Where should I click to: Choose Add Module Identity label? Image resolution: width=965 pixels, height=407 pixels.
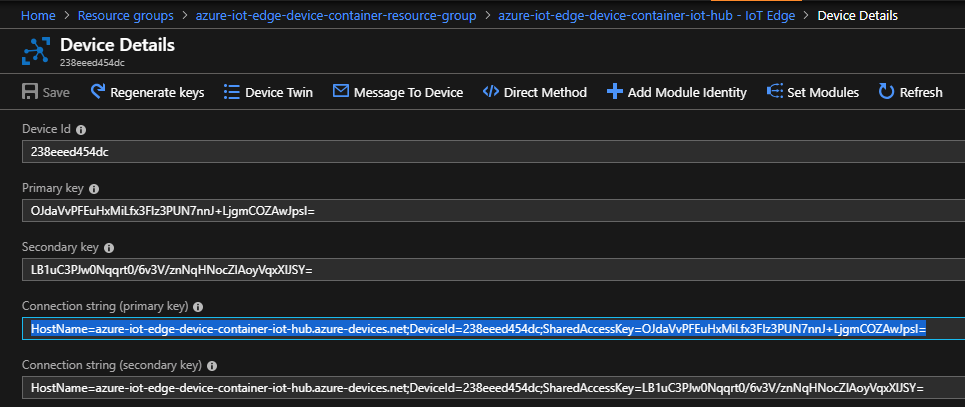point(687,92)
